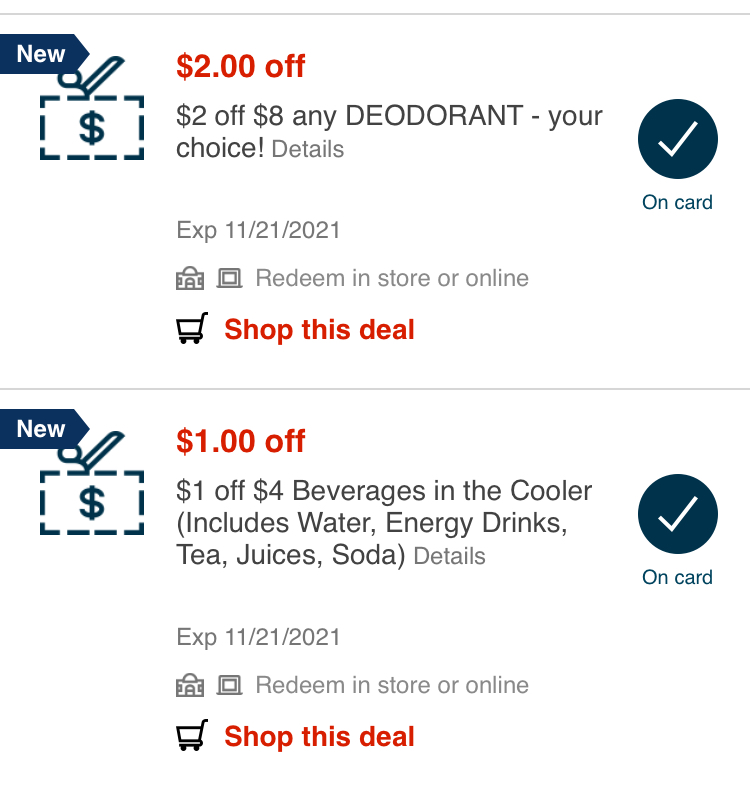Screen dimensions: 750x788
Task: Click the store icon in beverages coupon
Action: click(x=190, y=686)
